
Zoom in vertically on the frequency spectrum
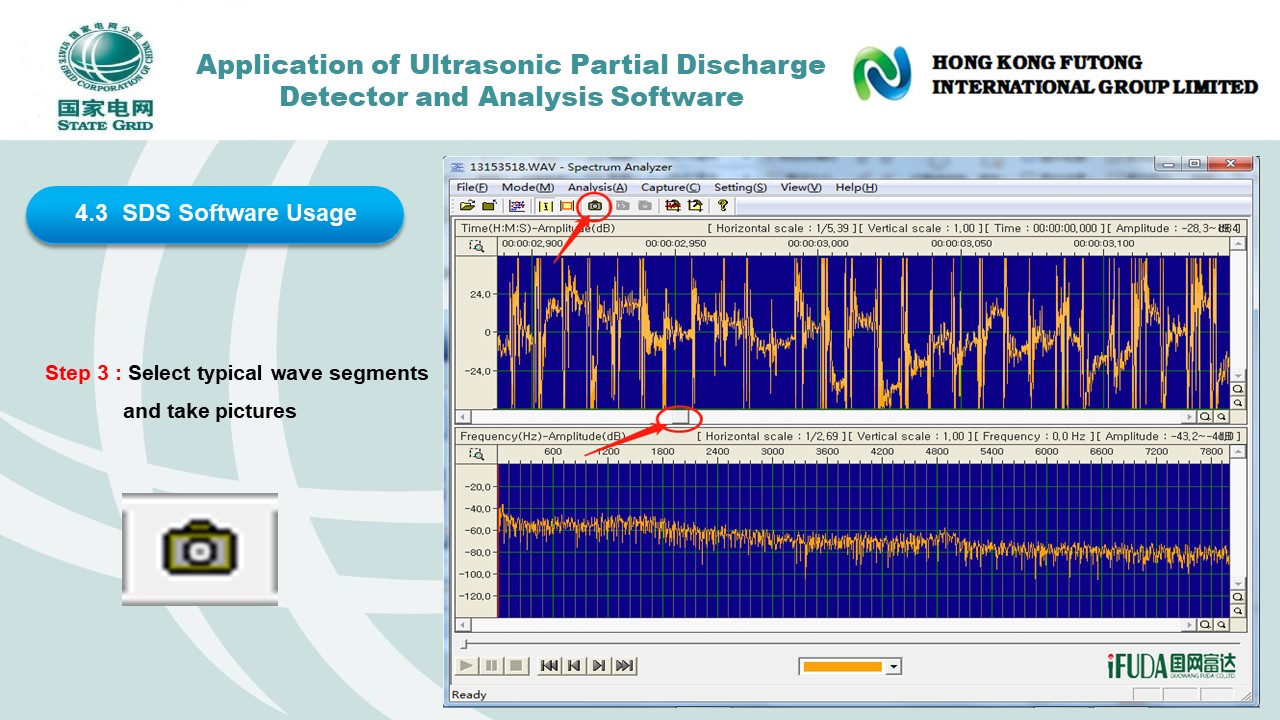[1237, 597]
